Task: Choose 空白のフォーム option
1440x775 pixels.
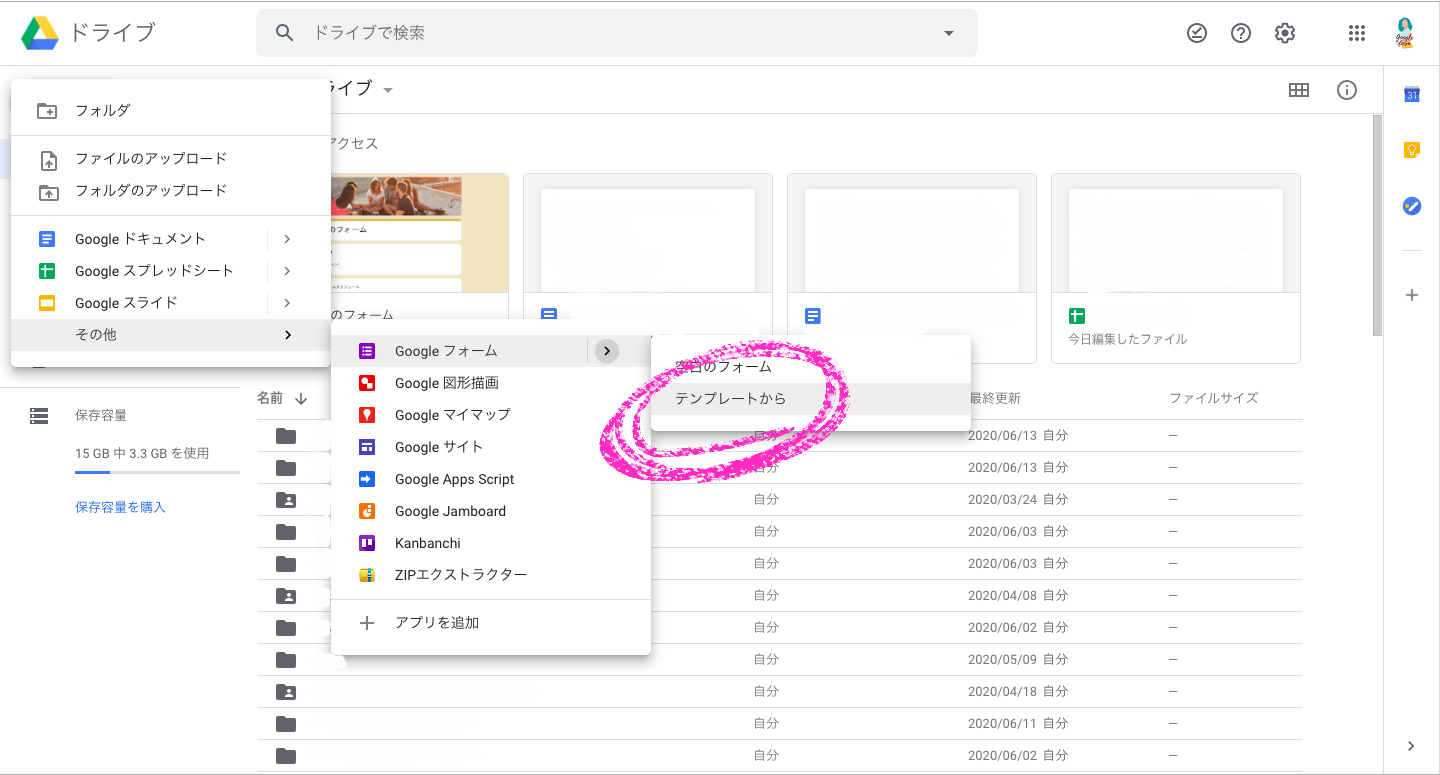Action: click(x=810, y=367)
